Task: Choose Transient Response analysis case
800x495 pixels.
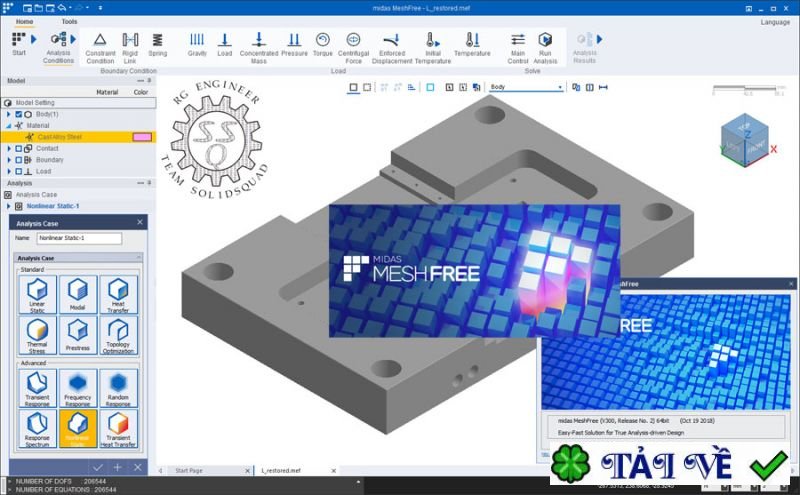Action: click(37, 388)
